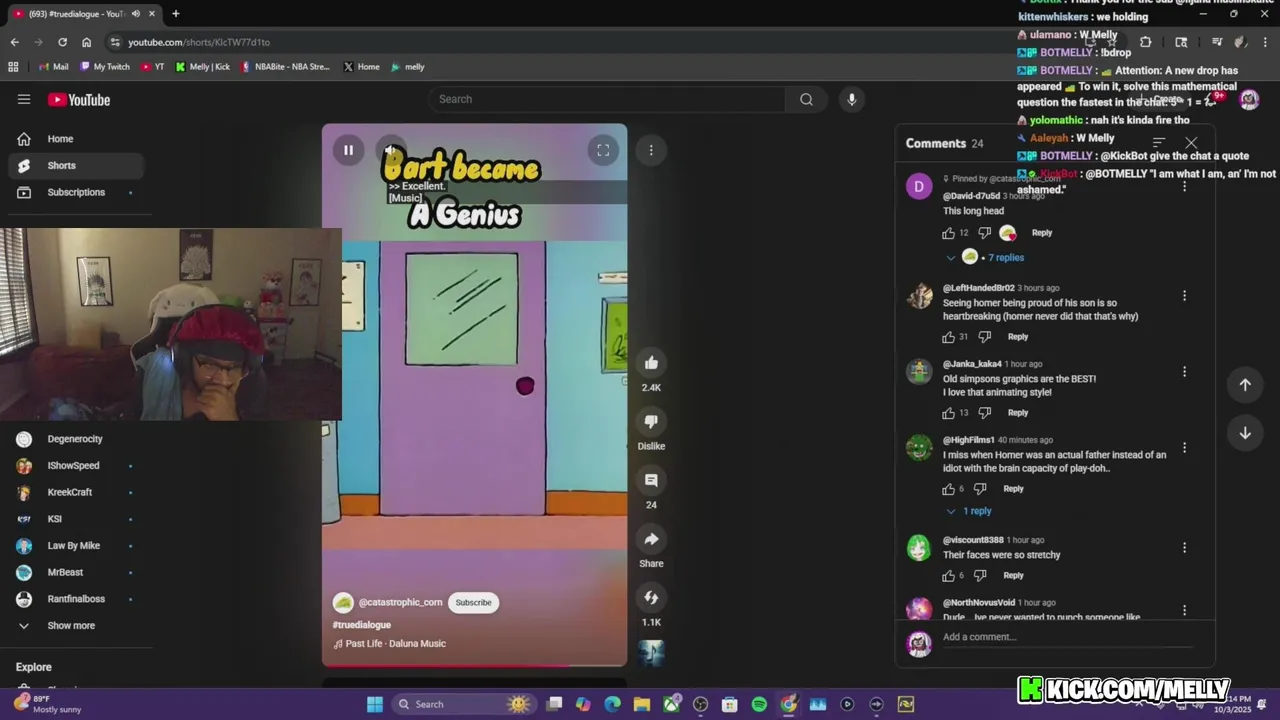Screen dimensions: 1280x720
Task: Pause the playing Short video
Action: point(348,150)
